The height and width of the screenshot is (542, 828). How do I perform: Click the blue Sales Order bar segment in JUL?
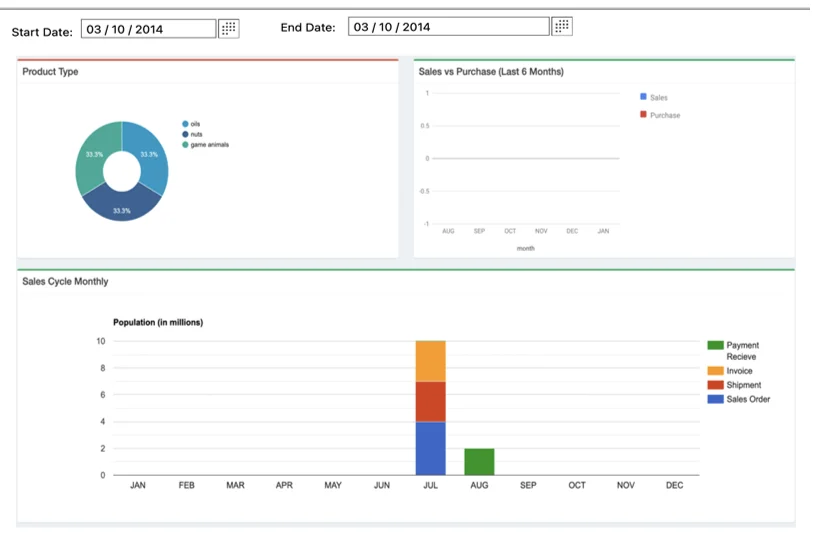coord(430,448)
